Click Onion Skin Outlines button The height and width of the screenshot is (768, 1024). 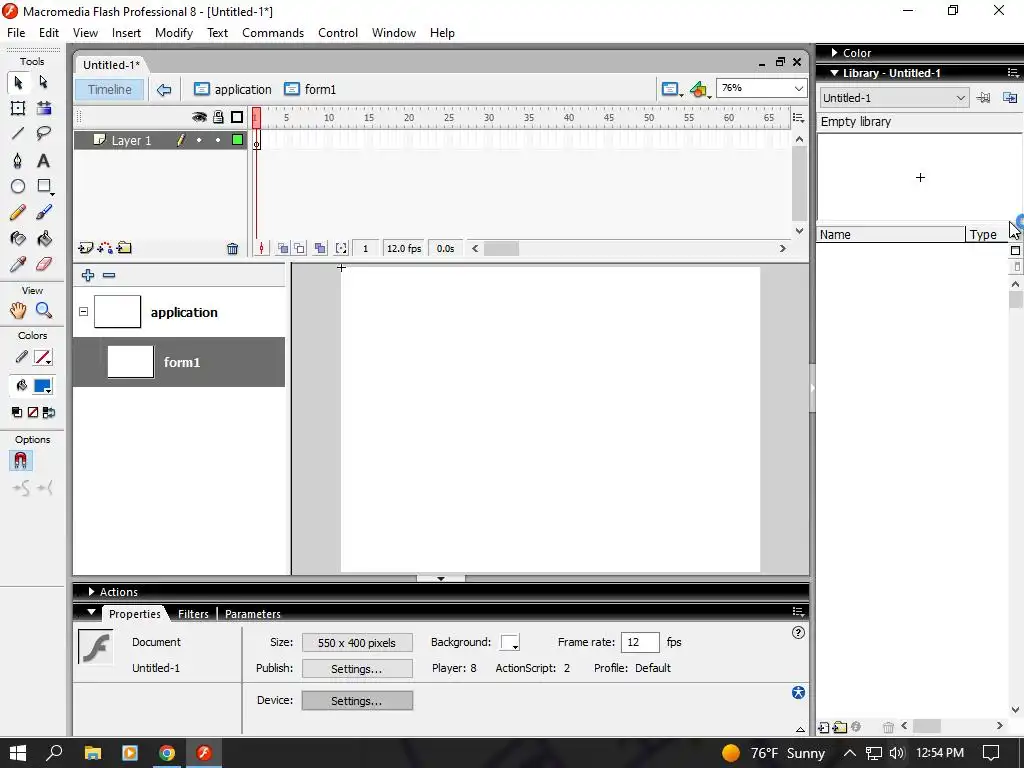pos(299,248)
